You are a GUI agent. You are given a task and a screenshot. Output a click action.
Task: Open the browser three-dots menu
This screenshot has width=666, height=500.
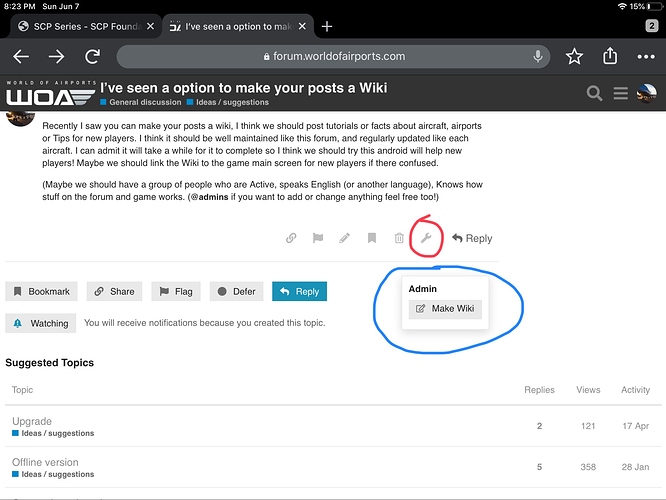[646, 56]
